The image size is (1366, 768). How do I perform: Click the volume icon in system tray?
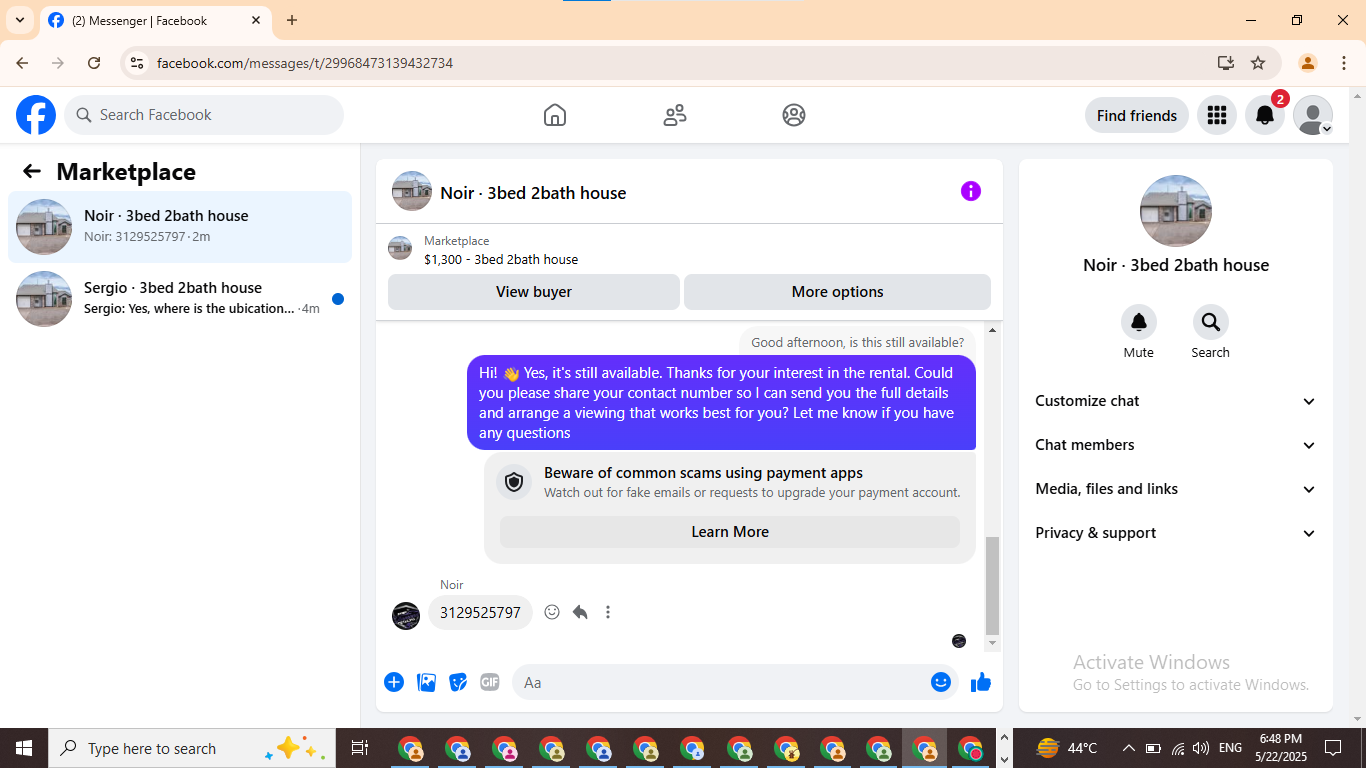tap(1201, 748)
